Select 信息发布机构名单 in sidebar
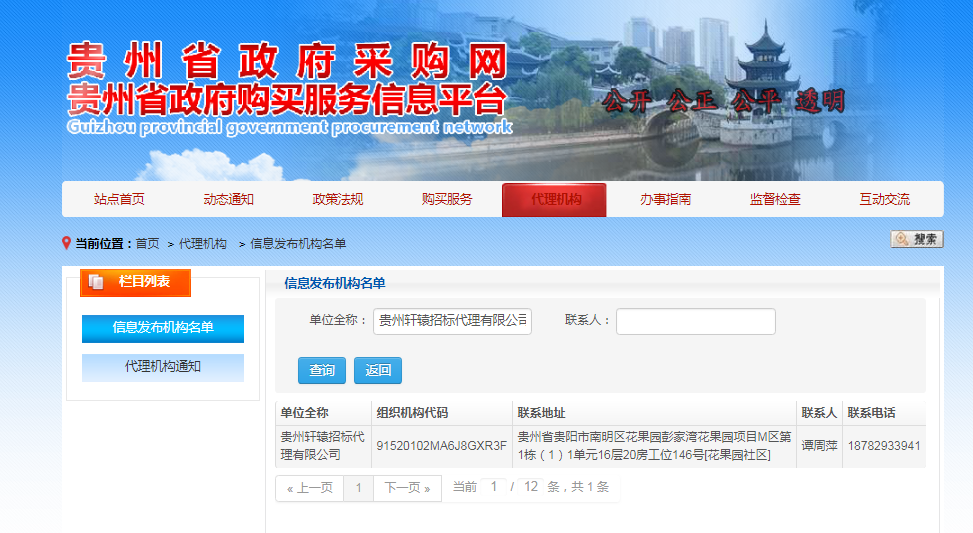Image resolution: width=973 pixels, height=533 pixels. pyautogui.click(x=163, y=328)
